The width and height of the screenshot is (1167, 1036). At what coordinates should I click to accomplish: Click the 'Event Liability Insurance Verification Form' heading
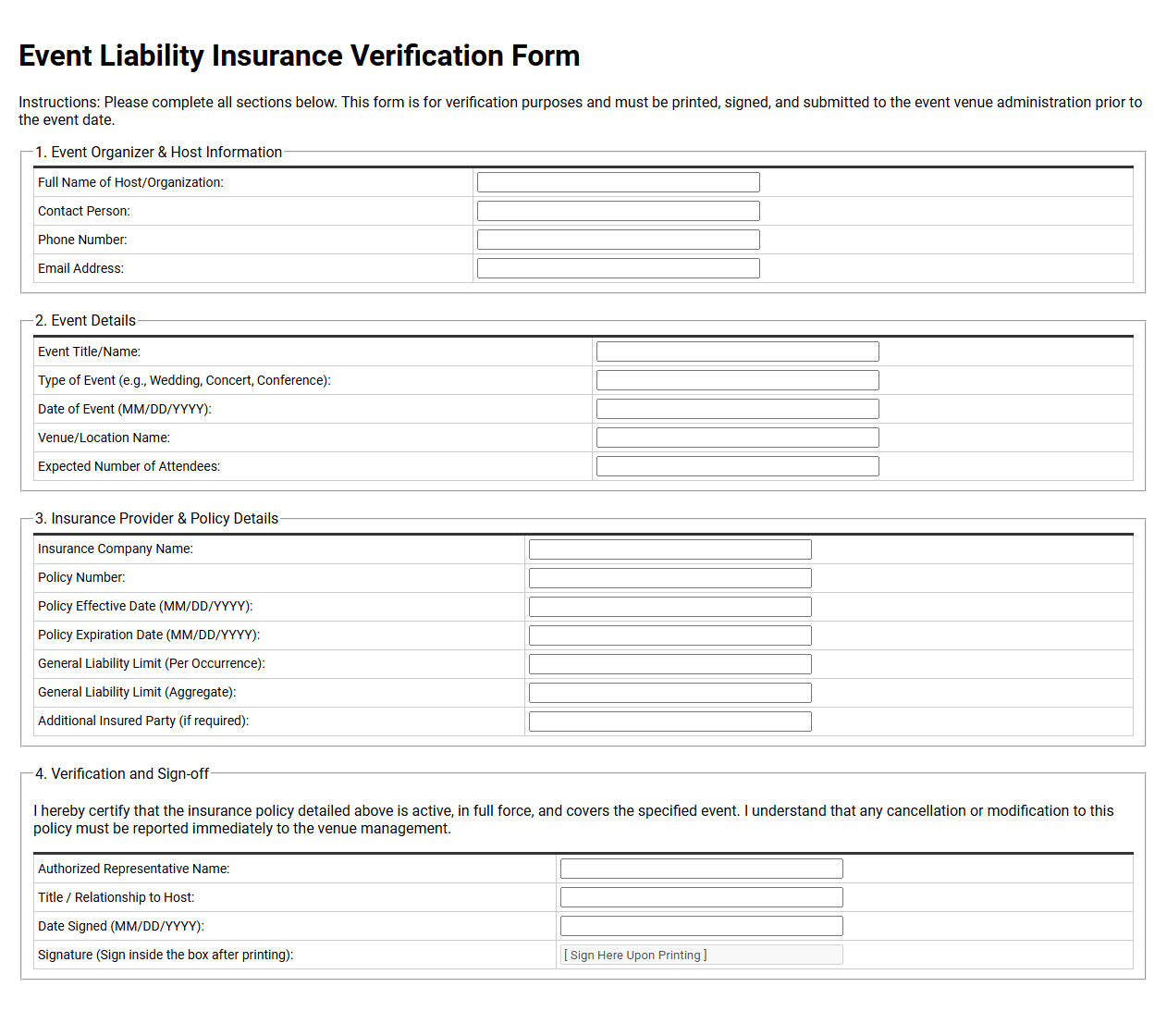pyautogui.click(x=299, y=55)
